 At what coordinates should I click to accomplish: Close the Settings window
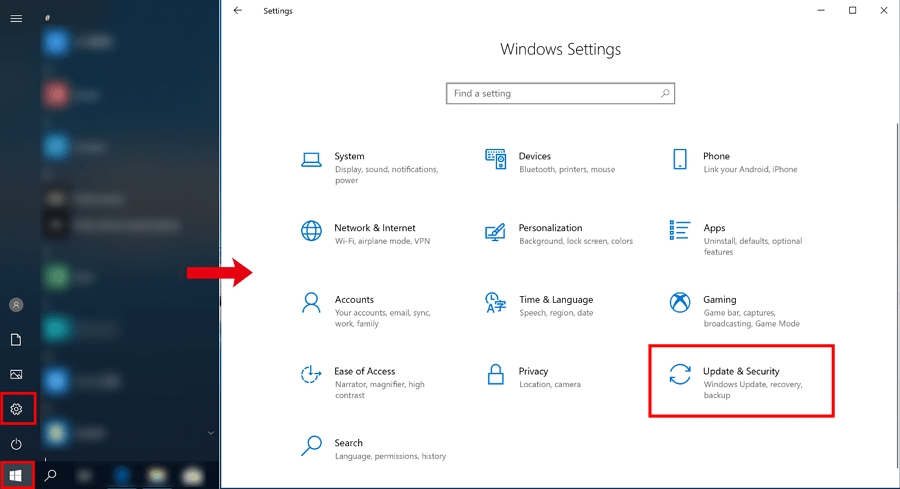[884, 10]
